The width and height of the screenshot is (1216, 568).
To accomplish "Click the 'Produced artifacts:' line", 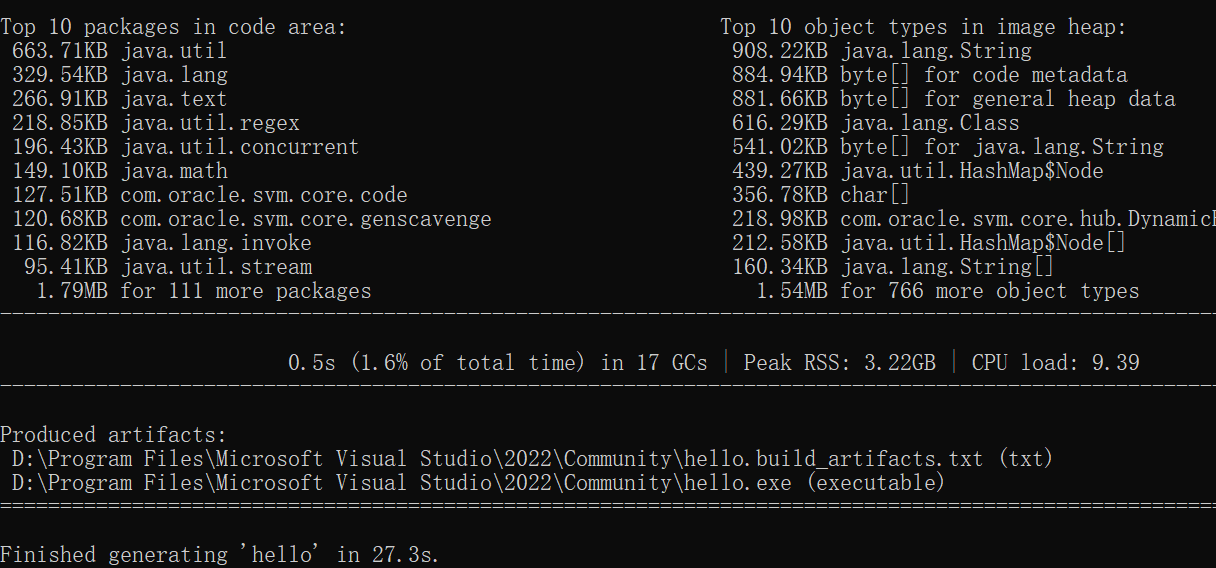I will point(114,435).
